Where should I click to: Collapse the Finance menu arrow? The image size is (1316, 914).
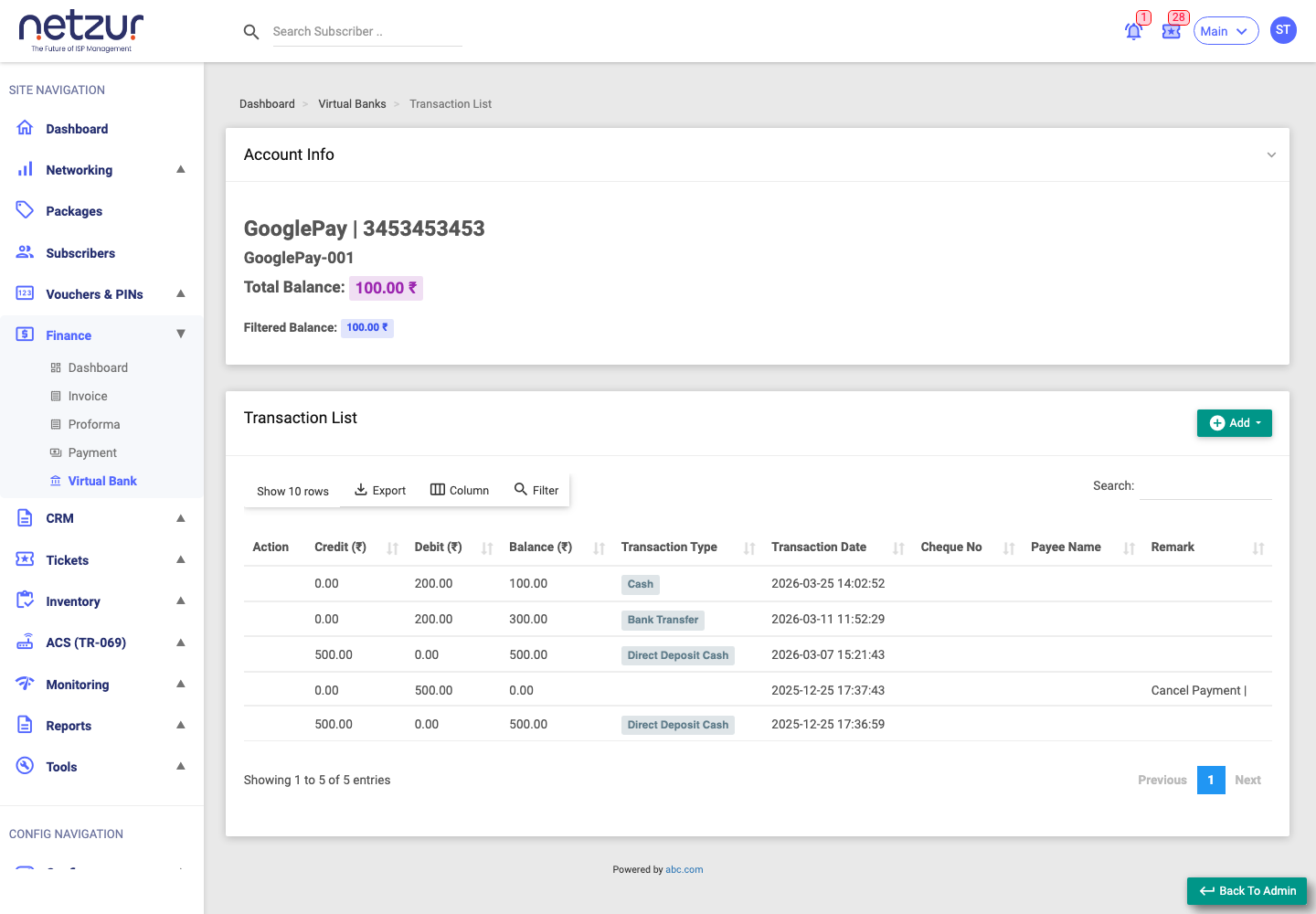[x=181, y=335]
